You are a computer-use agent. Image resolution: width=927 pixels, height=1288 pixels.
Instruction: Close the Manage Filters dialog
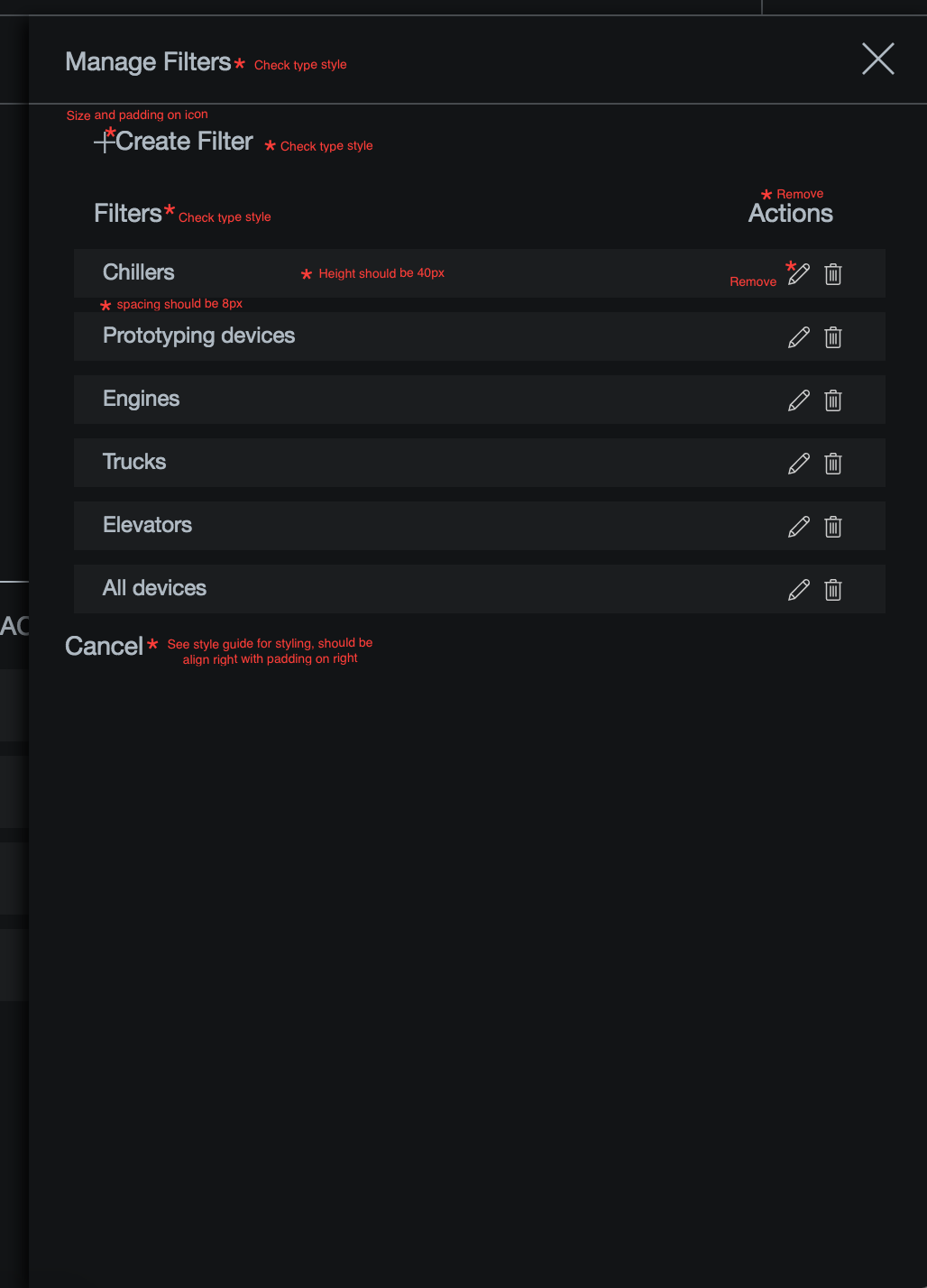(x=877, y=59)
